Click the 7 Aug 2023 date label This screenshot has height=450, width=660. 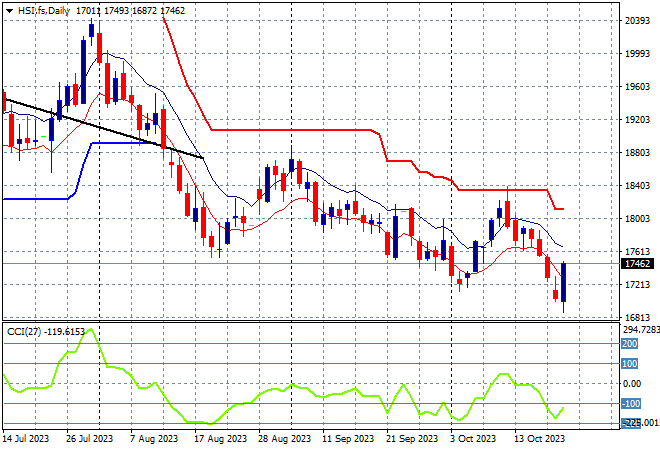154,439
